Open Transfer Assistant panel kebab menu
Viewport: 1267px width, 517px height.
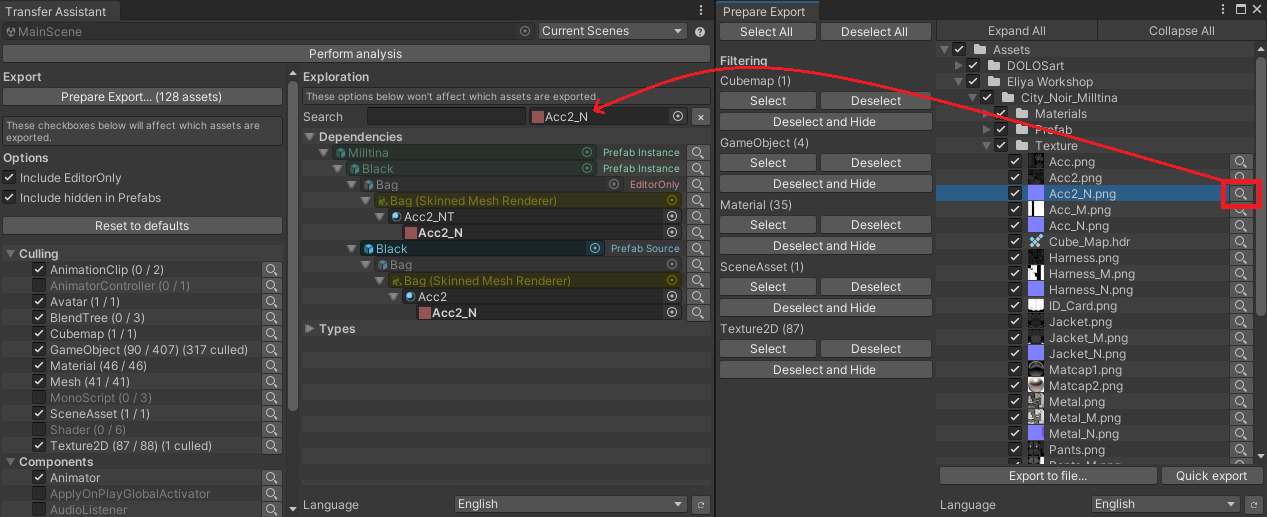(700, 10)
